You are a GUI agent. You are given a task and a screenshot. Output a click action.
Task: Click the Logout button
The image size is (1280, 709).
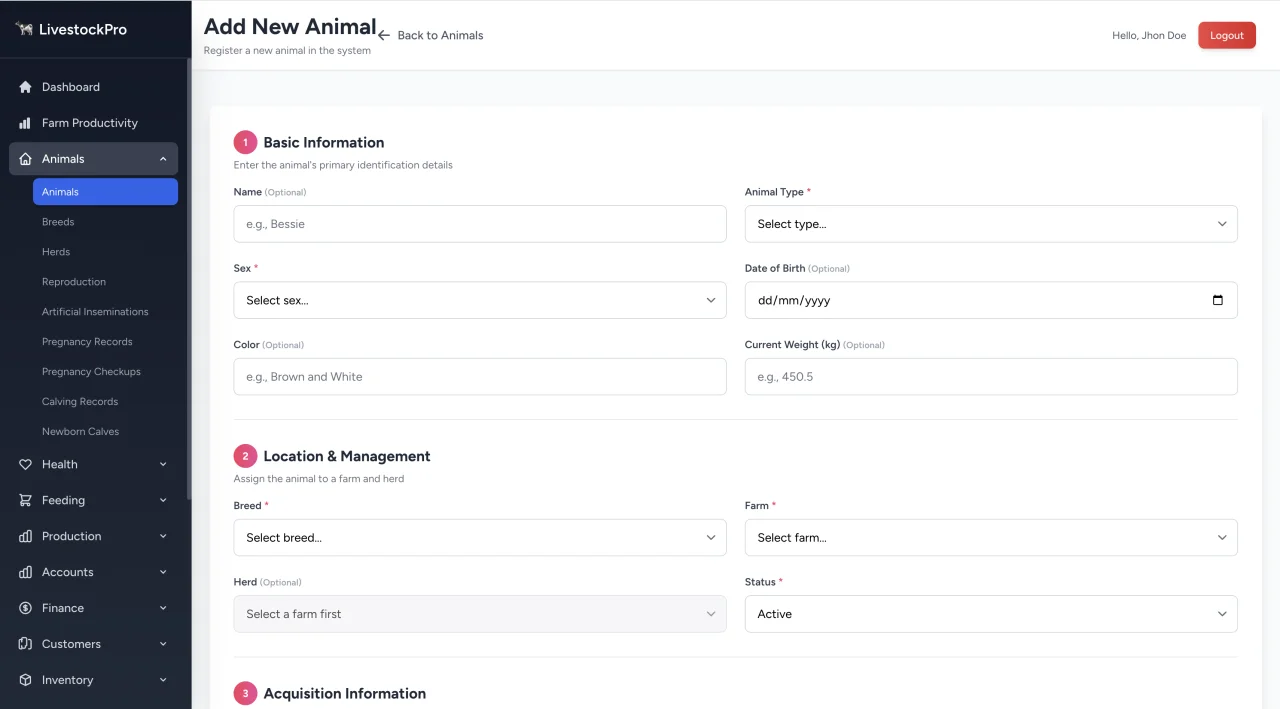(1227, 35)
